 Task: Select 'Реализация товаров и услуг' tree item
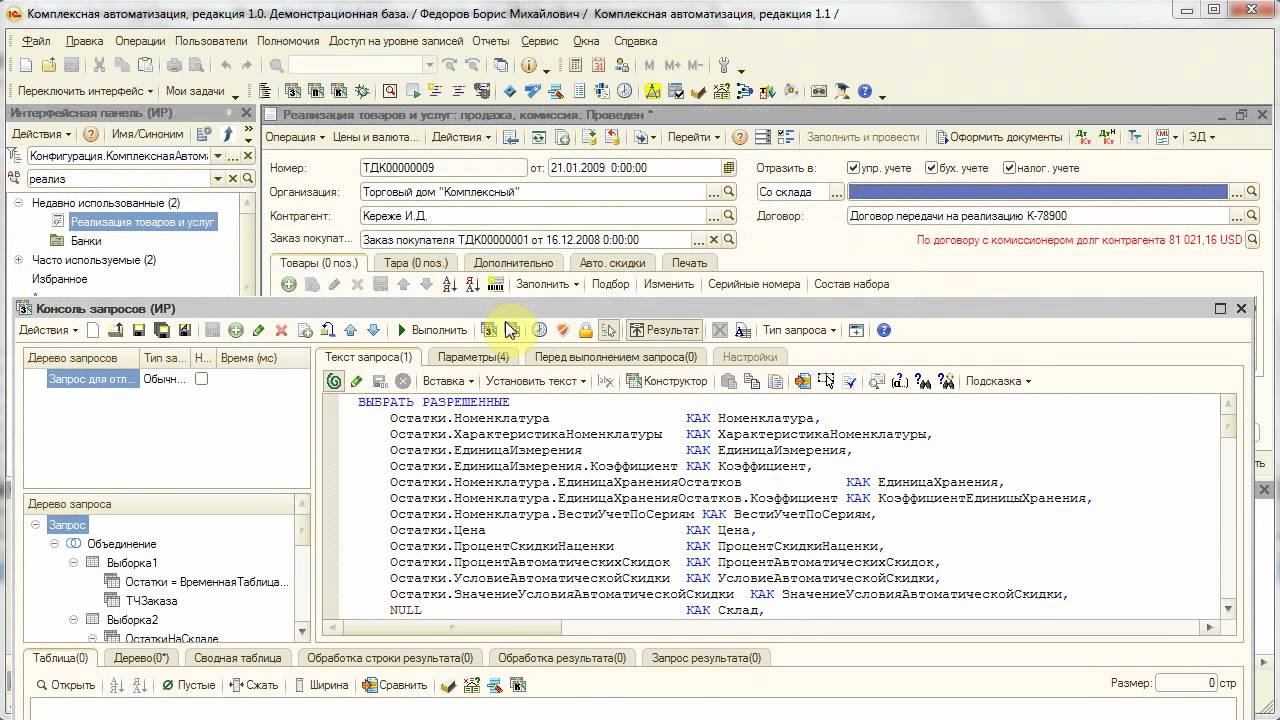pyautogui.click(x=142, y=222)
